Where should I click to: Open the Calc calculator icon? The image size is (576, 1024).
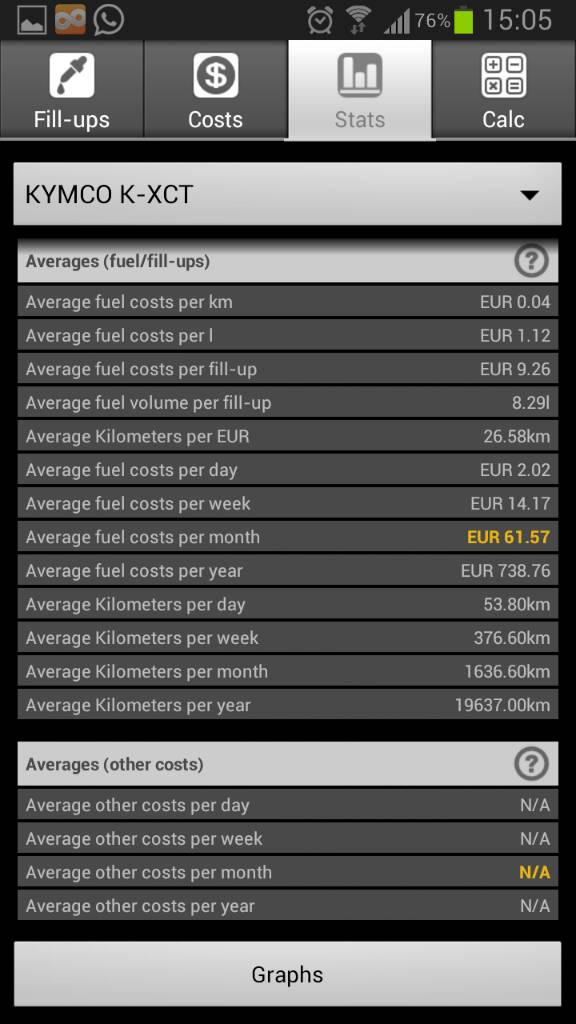(x=504, y=75)
